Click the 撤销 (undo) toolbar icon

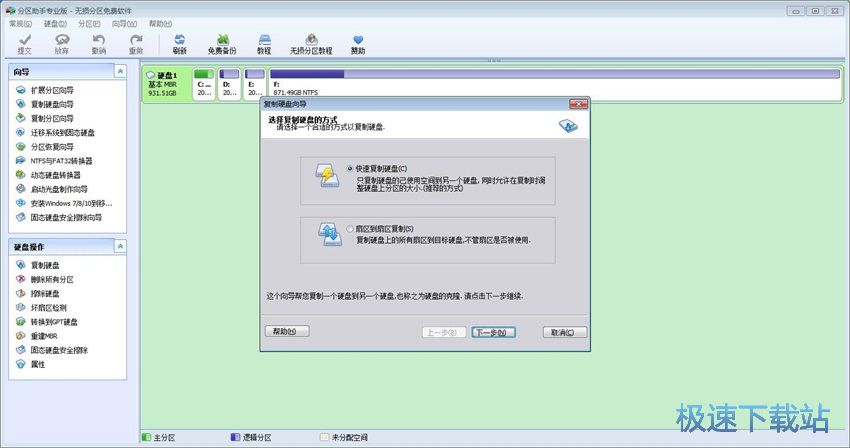(99, 44)
